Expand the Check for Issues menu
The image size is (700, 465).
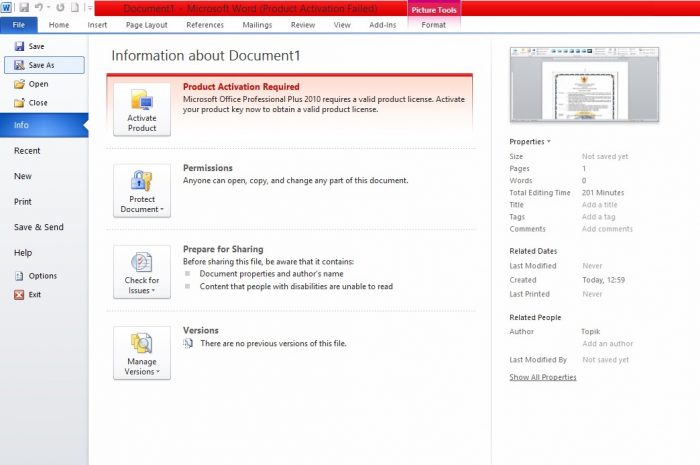(x=141, y=271)
